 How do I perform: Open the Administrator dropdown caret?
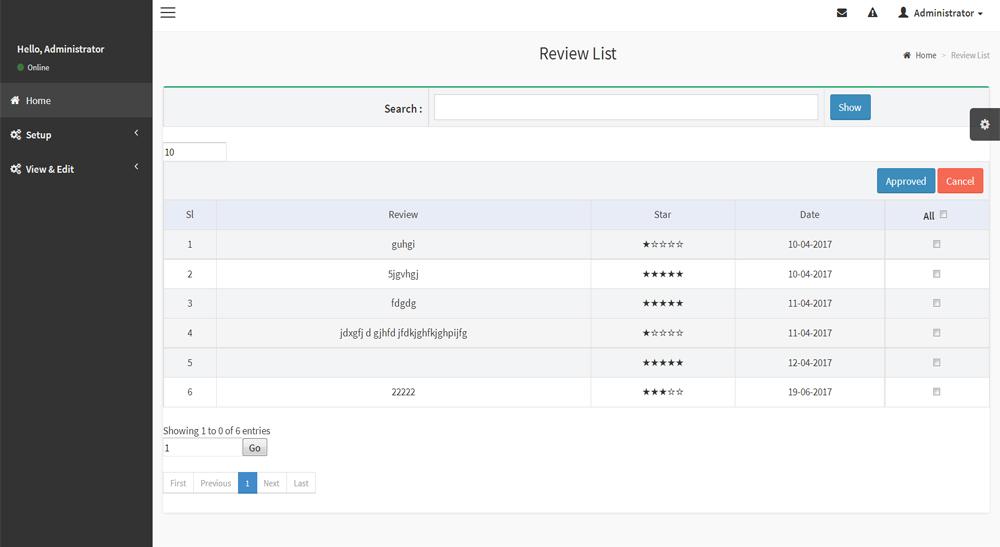(980, 14)
